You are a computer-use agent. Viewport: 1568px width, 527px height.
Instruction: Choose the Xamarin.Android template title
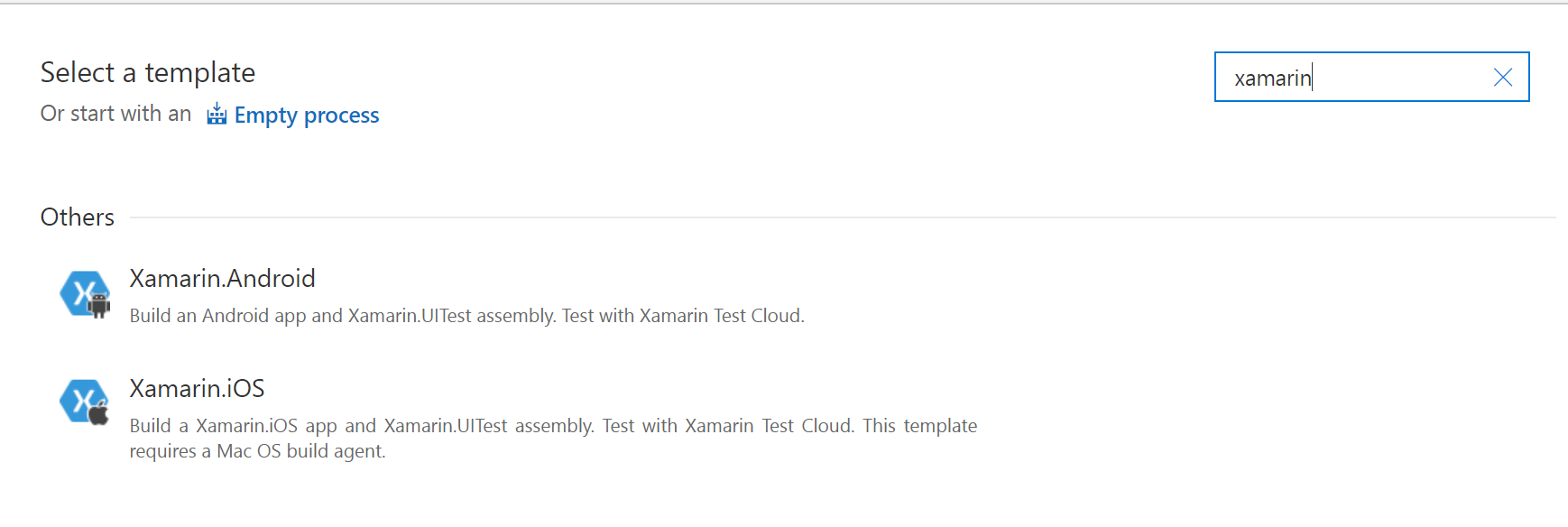(222, 278)
